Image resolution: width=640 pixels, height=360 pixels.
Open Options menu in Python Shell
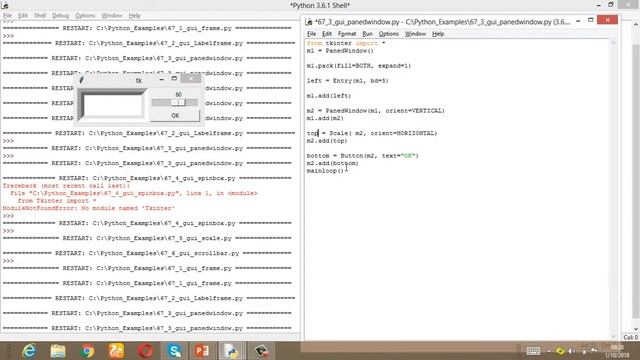(x=85, y=16)
